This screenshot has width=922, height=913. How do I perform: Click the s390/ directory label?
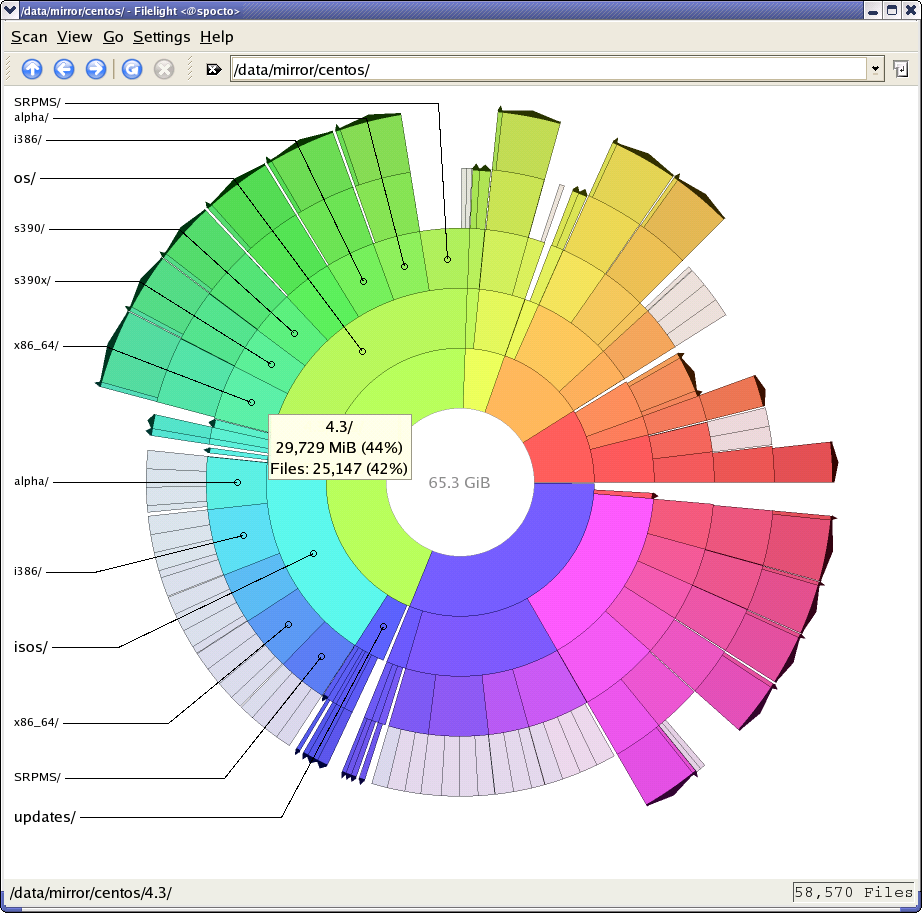29,228
